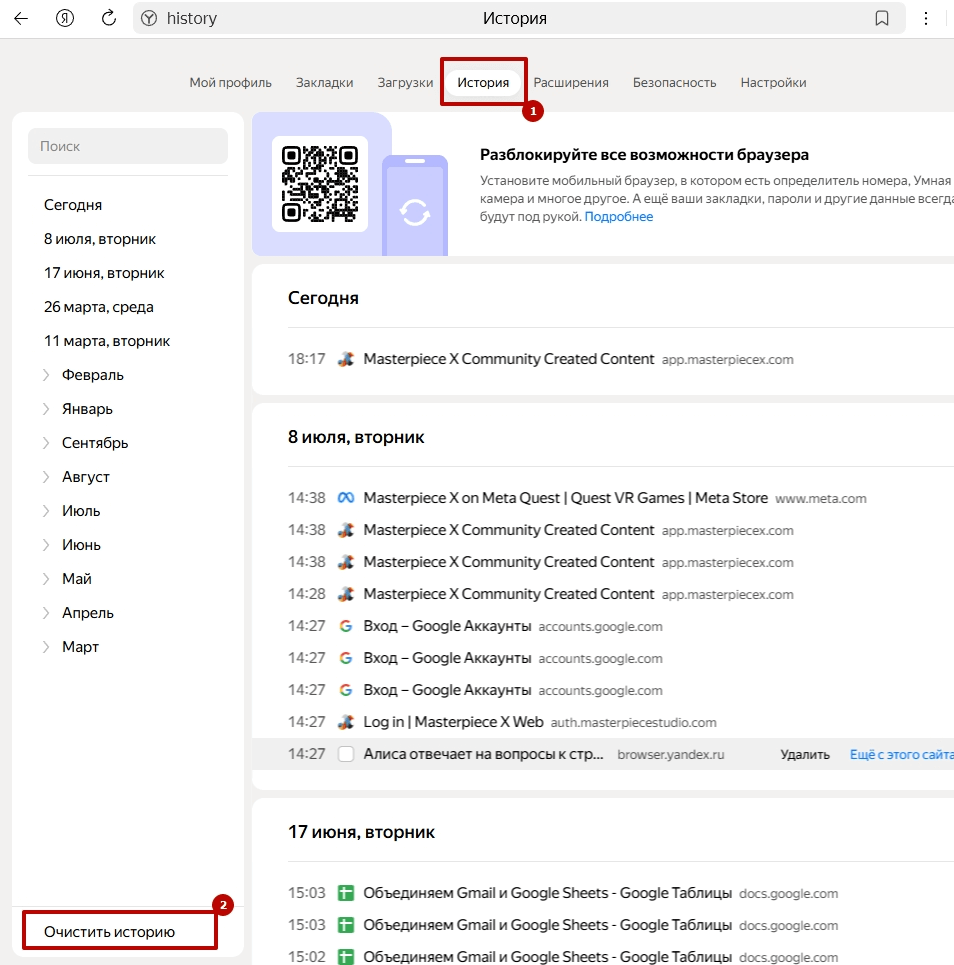
Task: Jump to 11 марта, вторник in the sidebar
Action: coord(106,341)
